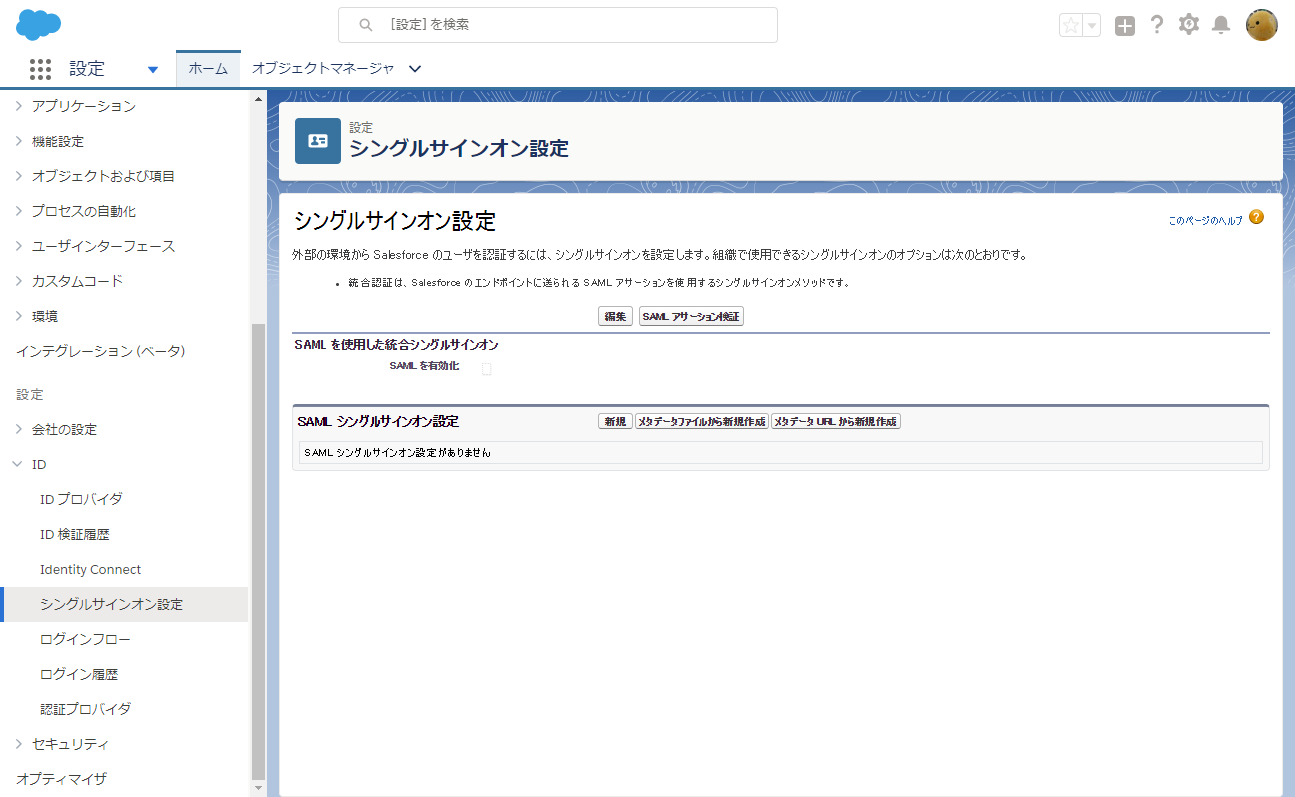Click the 新規 button
Image resolution: width=1295 pixels, height=797 pixels.
click(615, 422)
